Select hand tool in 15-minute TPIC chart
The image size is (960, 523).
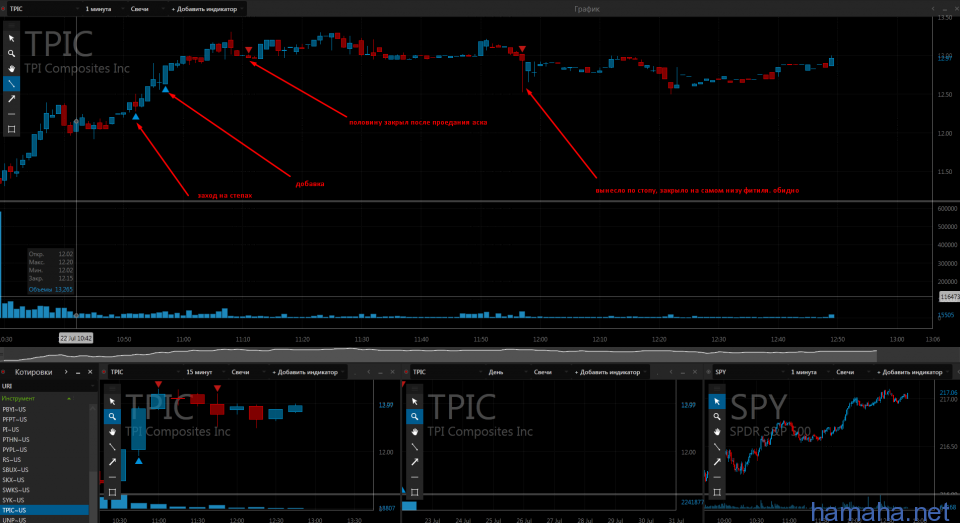click(x=112, y=432)
